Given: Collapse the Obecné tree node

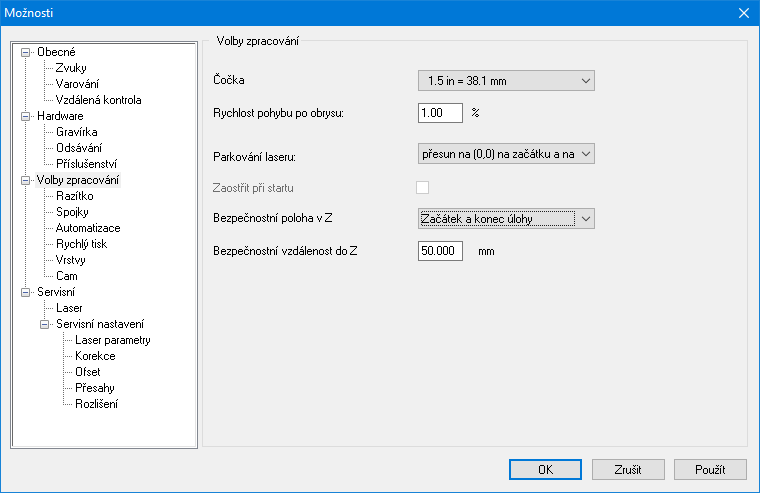Looking at the screenshot, I should coord(26,52).
